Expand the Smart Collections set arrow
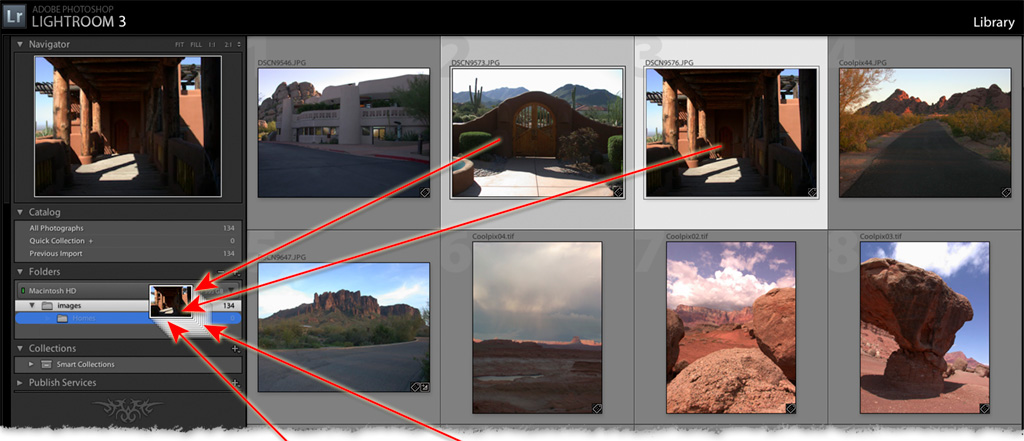This screenshot has height=441, width=1024. pyautogui.click(x=31, y=365)
